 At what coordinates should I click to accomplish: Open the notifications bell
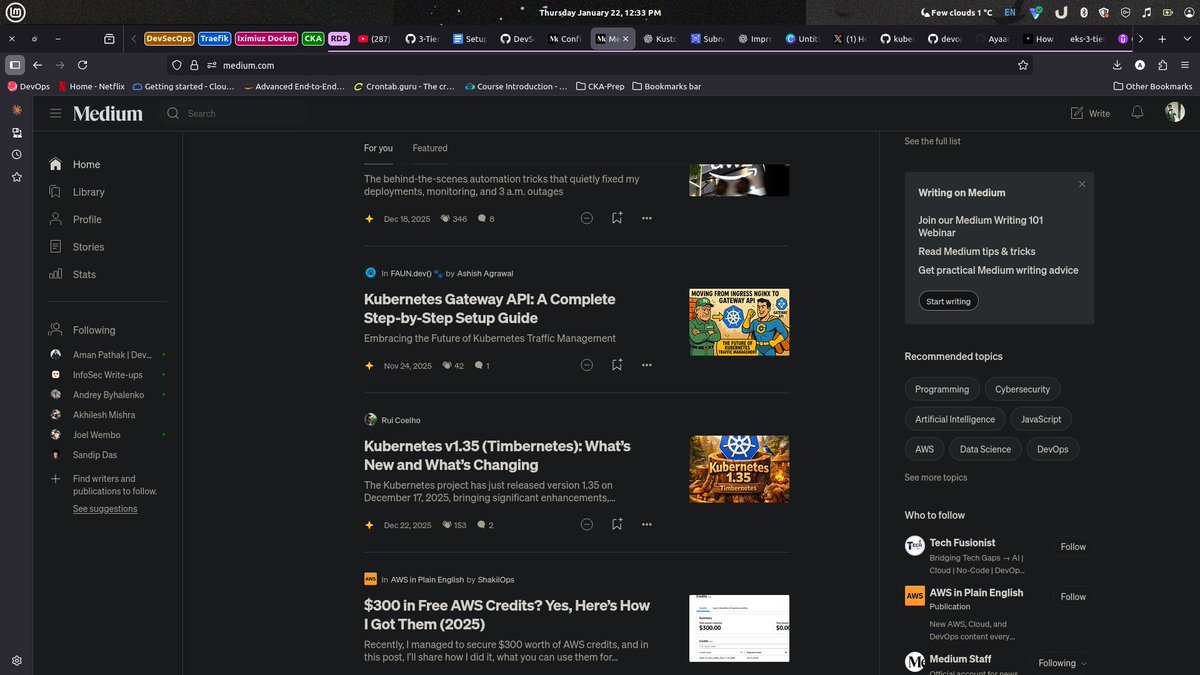pos(1137,113)
